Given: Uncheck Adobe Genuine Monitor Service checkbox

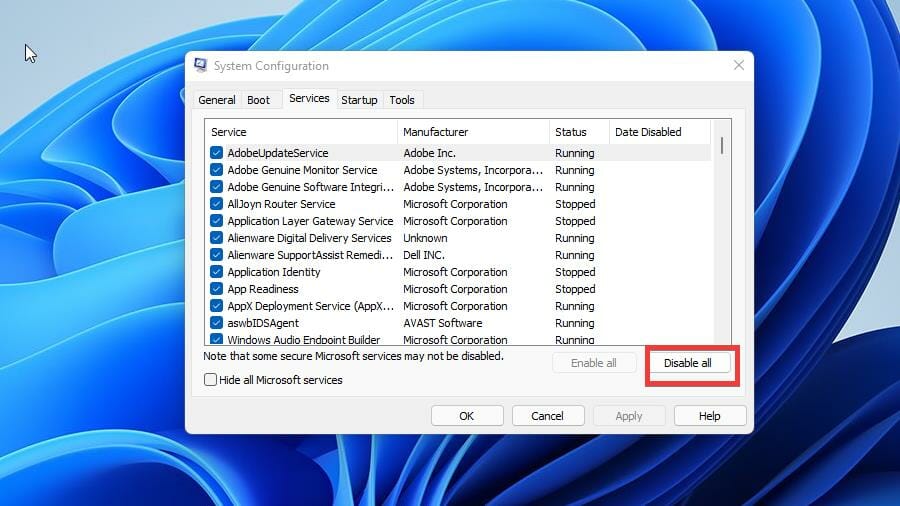Looking at the screenshot, I should click(216, 170).
